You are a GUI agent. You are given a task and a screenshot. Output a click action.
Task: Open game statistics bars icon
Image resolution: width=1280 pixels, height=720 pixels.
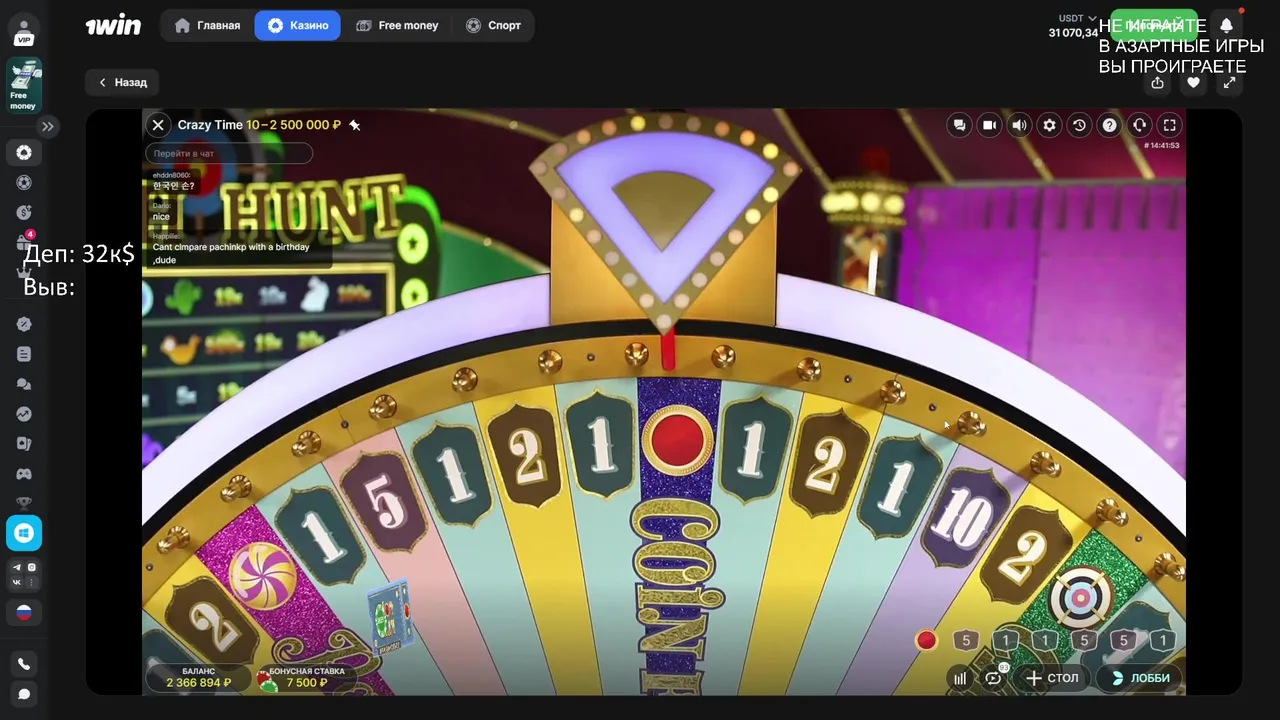point(960,678)
